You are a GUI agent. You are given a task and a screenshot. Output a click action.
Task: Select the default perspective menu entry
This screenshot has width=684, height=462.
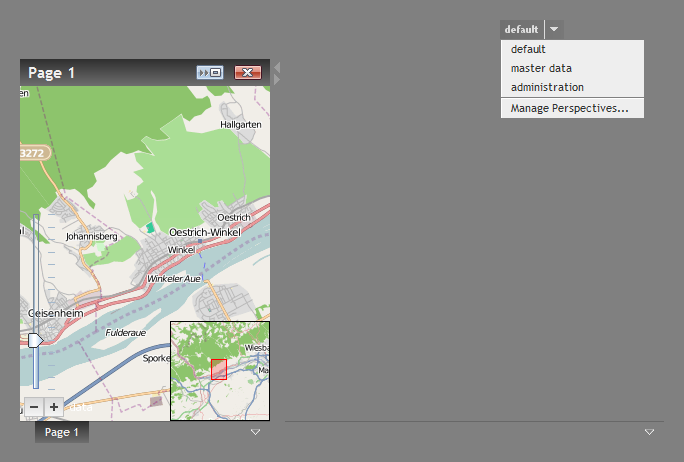(x=528, y=49)
